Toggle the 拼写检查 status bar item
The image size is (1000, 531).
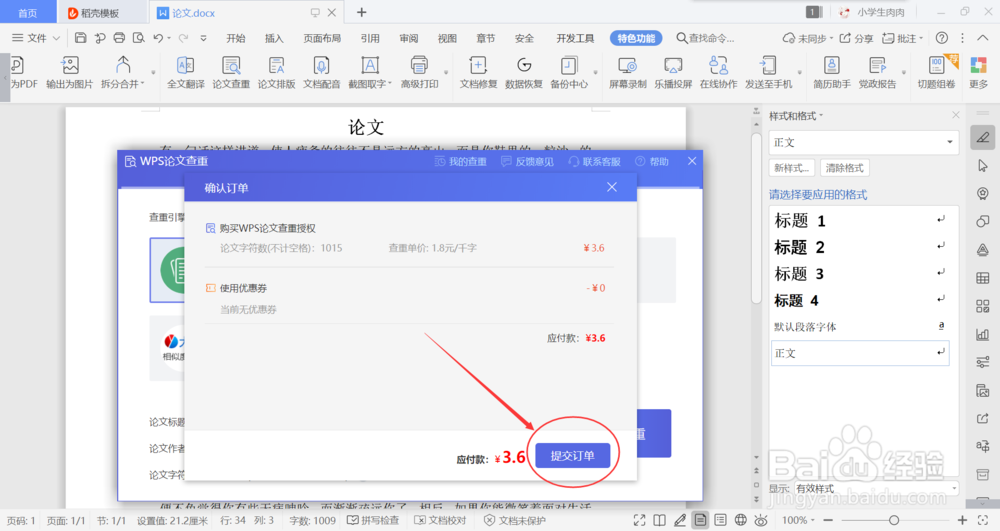coord(373,520)
